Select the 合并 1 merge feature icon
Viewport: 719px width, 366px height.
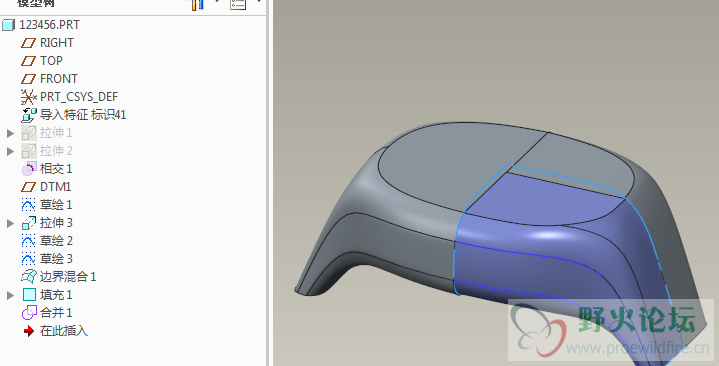28,313
